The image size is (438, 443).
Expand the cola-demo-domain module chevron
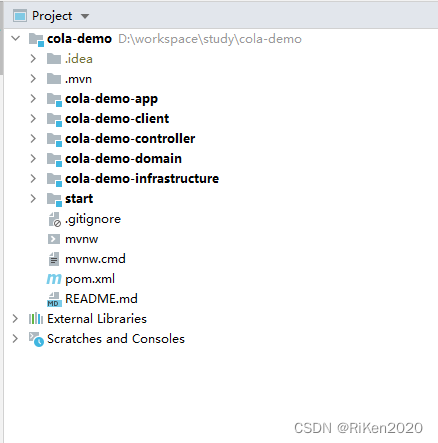33,158
